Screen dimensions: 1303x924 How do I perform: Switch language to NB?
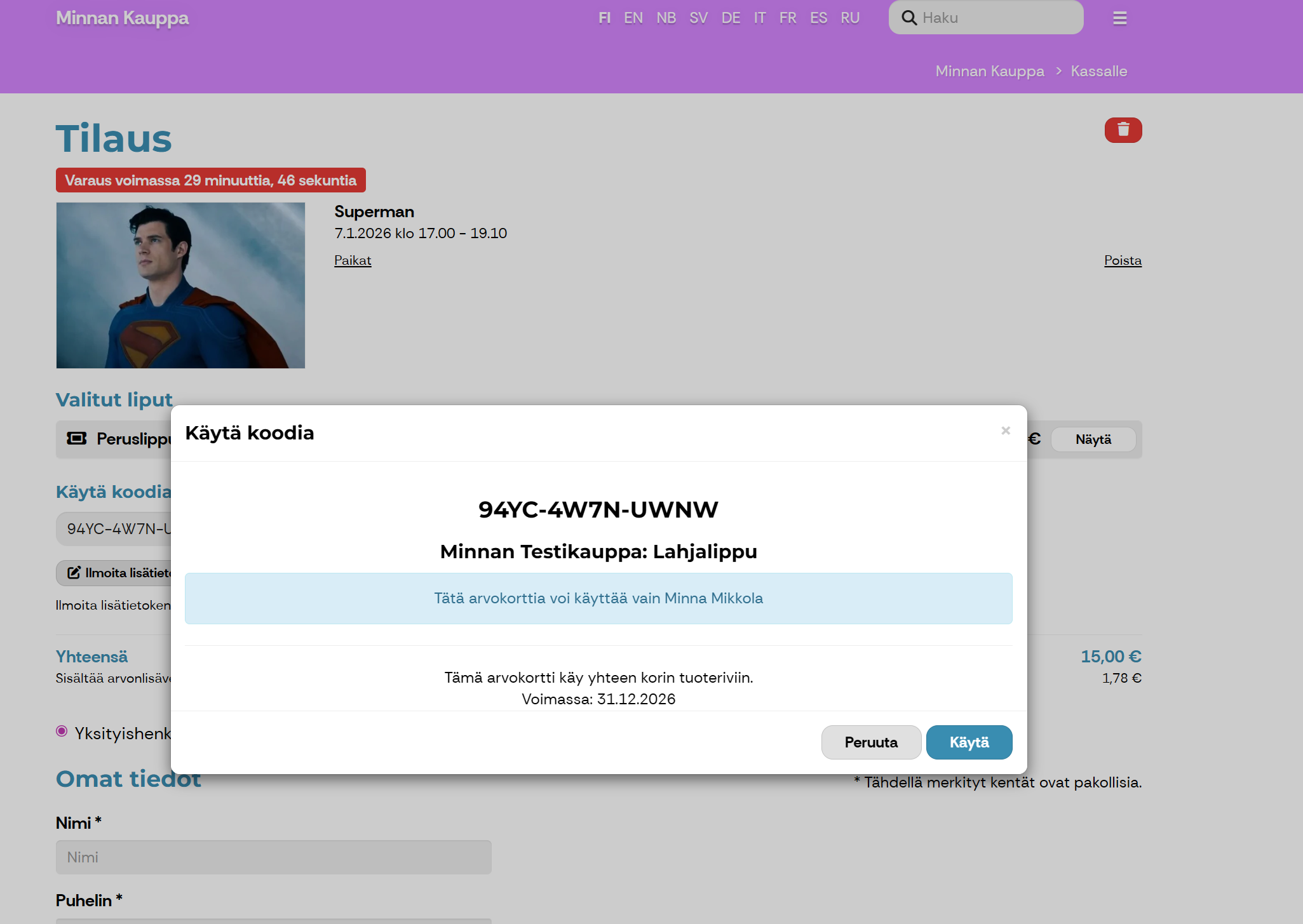coord(666,18)
